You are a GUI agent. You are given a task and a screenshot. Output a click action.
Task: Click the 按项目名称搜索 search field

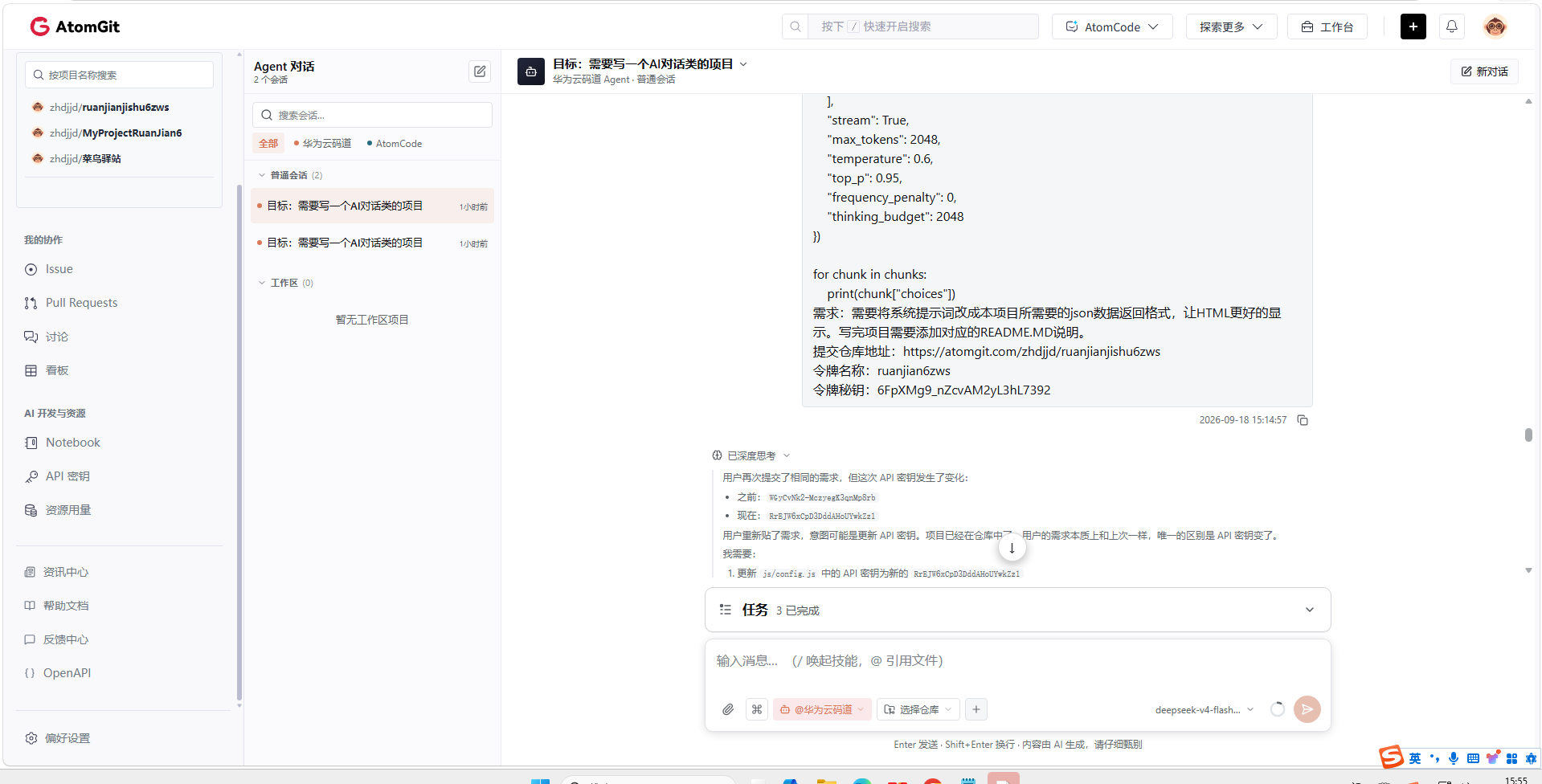coord(119,75)
